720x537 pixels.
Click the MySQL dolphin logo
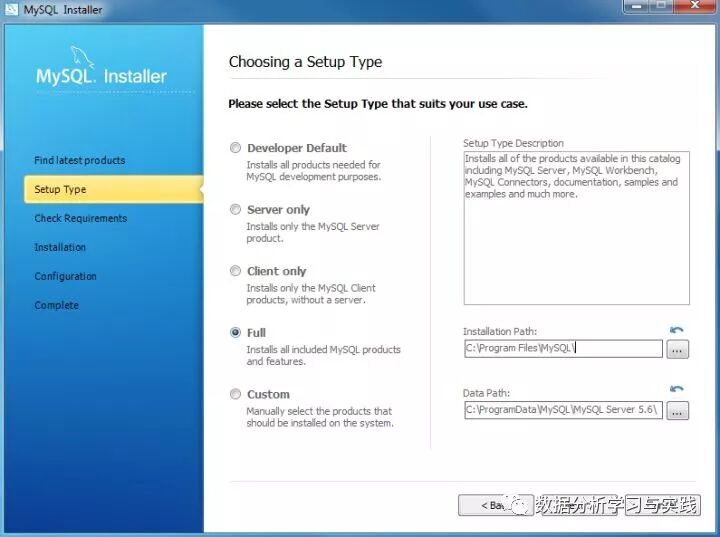click(82, 57)
